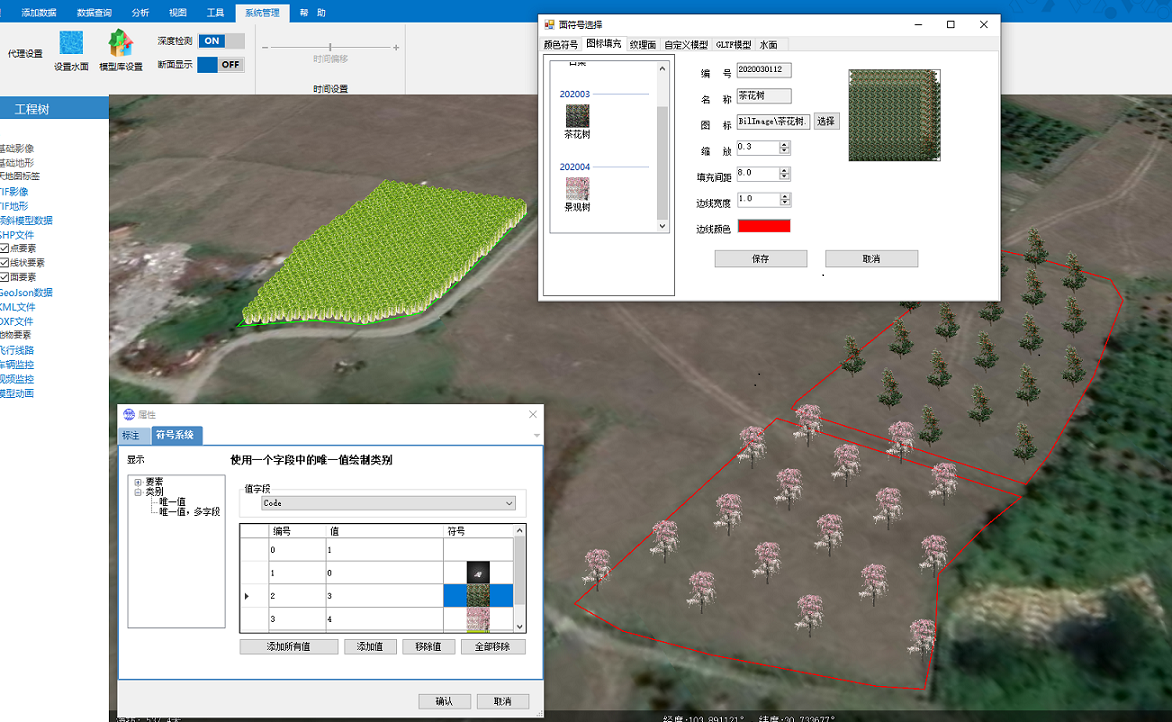Select the 茶花树 symbol thumbnail in list

click(577, 116)
